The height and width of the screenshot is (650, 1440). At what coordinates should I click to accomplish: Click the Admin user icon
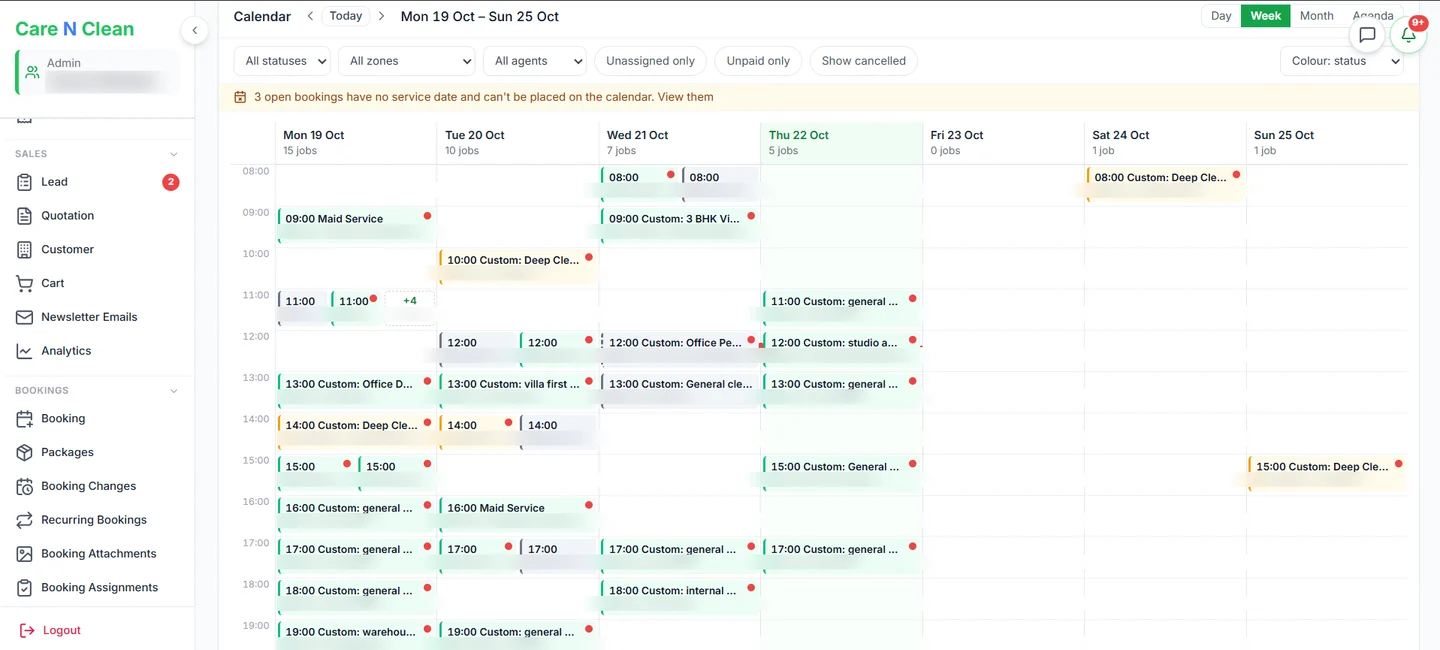pyautogui.click(x=32, y=72)
